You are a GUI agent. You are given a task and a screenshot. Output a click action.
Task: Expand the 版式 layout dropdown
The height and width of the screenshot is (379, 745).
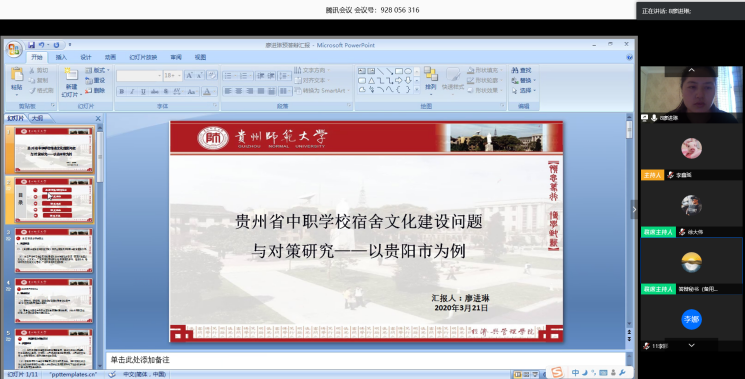pos(97,70)
